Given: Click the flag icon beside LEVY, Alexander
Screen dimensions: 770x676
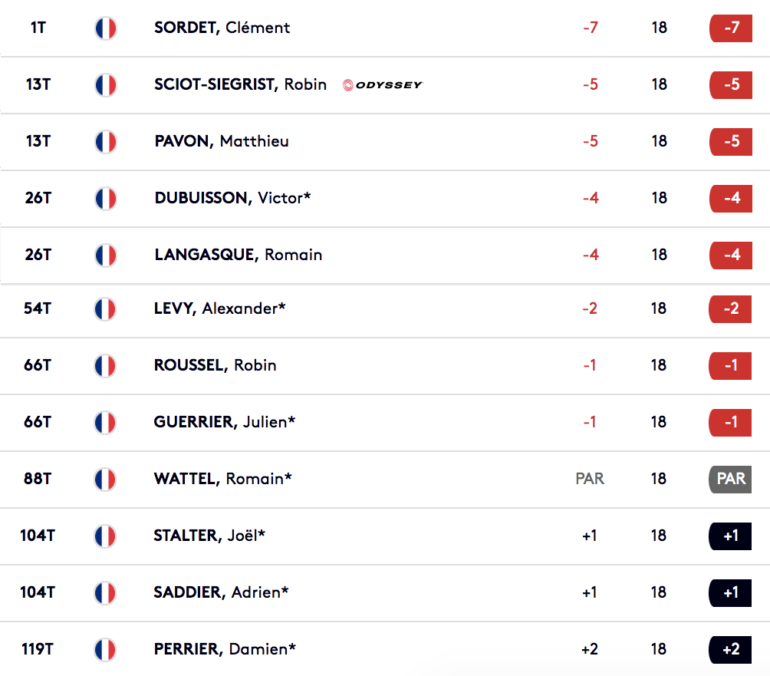Looking at the screenshot, I should pos(105,309).
